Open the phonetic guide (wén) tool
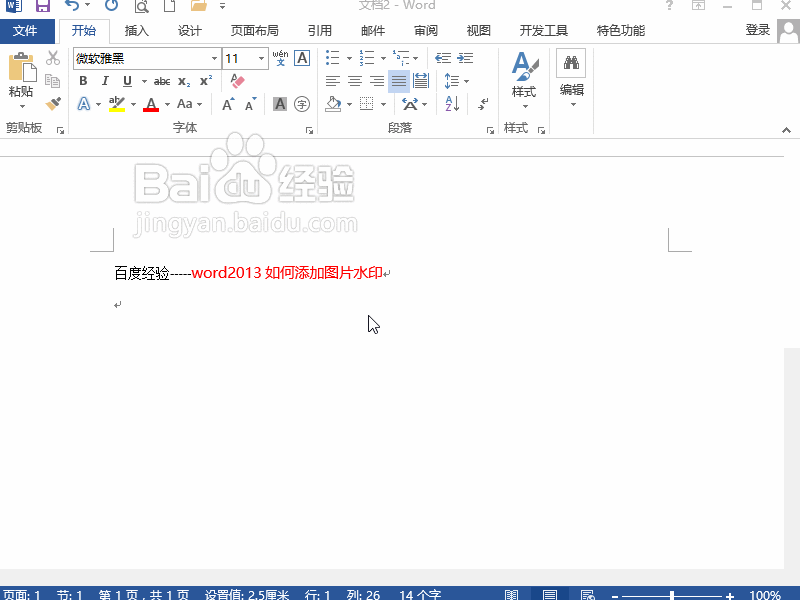This screenshot has width=800, height=600. 280,58
